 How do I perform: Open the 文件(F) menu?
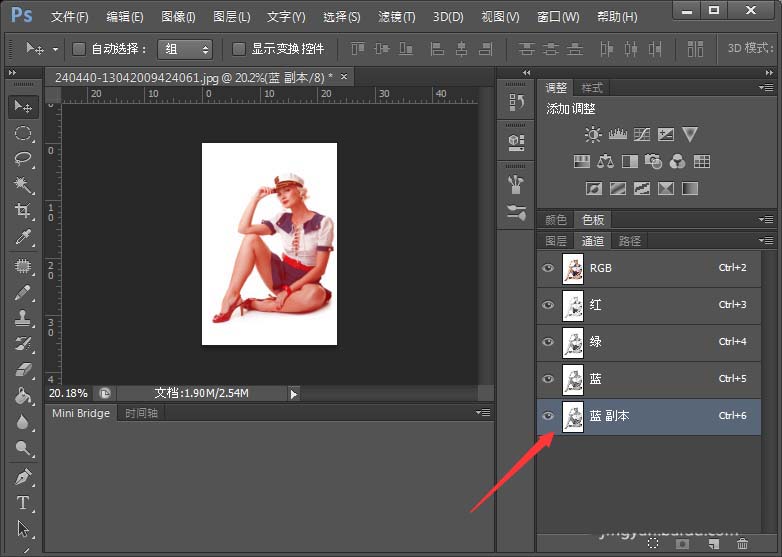pyautogui.click(x=69, y=17)
